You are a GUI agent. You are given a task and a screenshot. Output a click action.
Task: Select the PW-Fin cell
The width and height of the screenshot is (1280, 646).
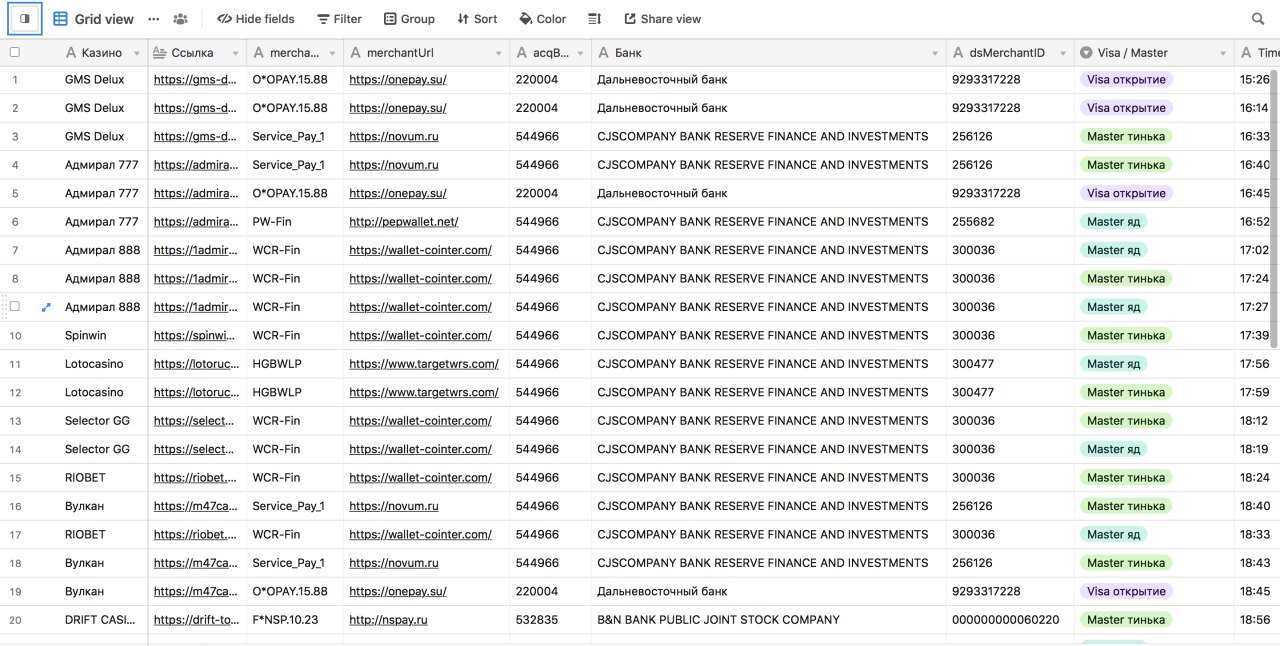tap(295, 222)
